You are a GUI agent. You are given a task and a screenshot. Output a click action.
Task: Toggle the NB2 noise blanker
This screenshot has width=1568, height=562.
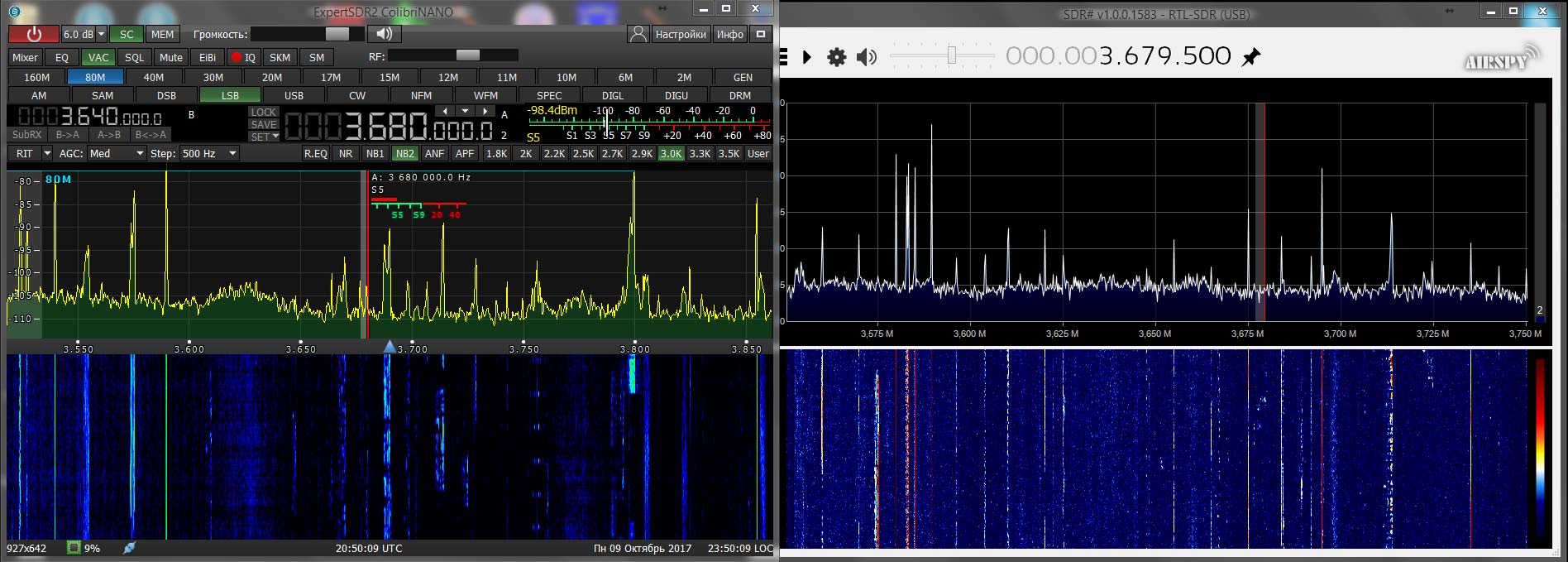[404, 153]
